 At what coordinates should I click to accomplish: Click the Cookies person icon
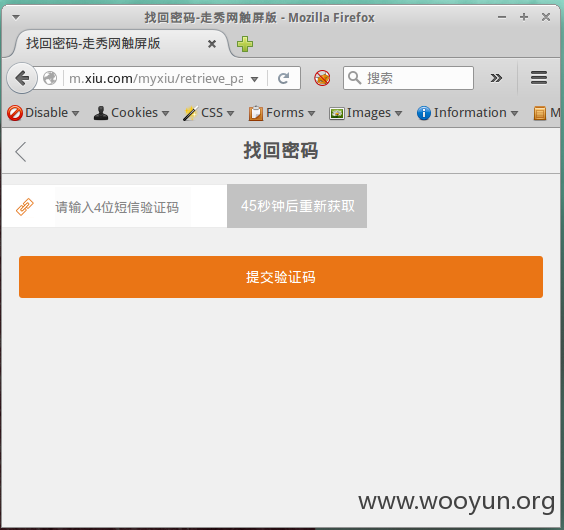101,113
